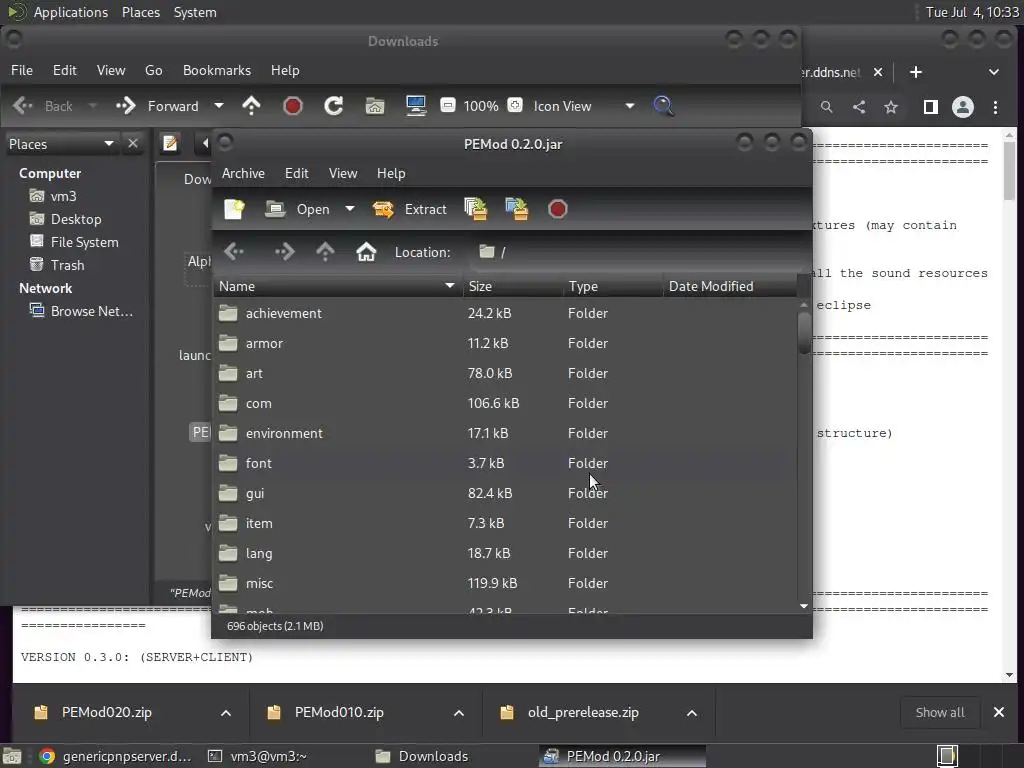Go up one level in archive
Screen dimensions: 1024x768
(325, 252)
